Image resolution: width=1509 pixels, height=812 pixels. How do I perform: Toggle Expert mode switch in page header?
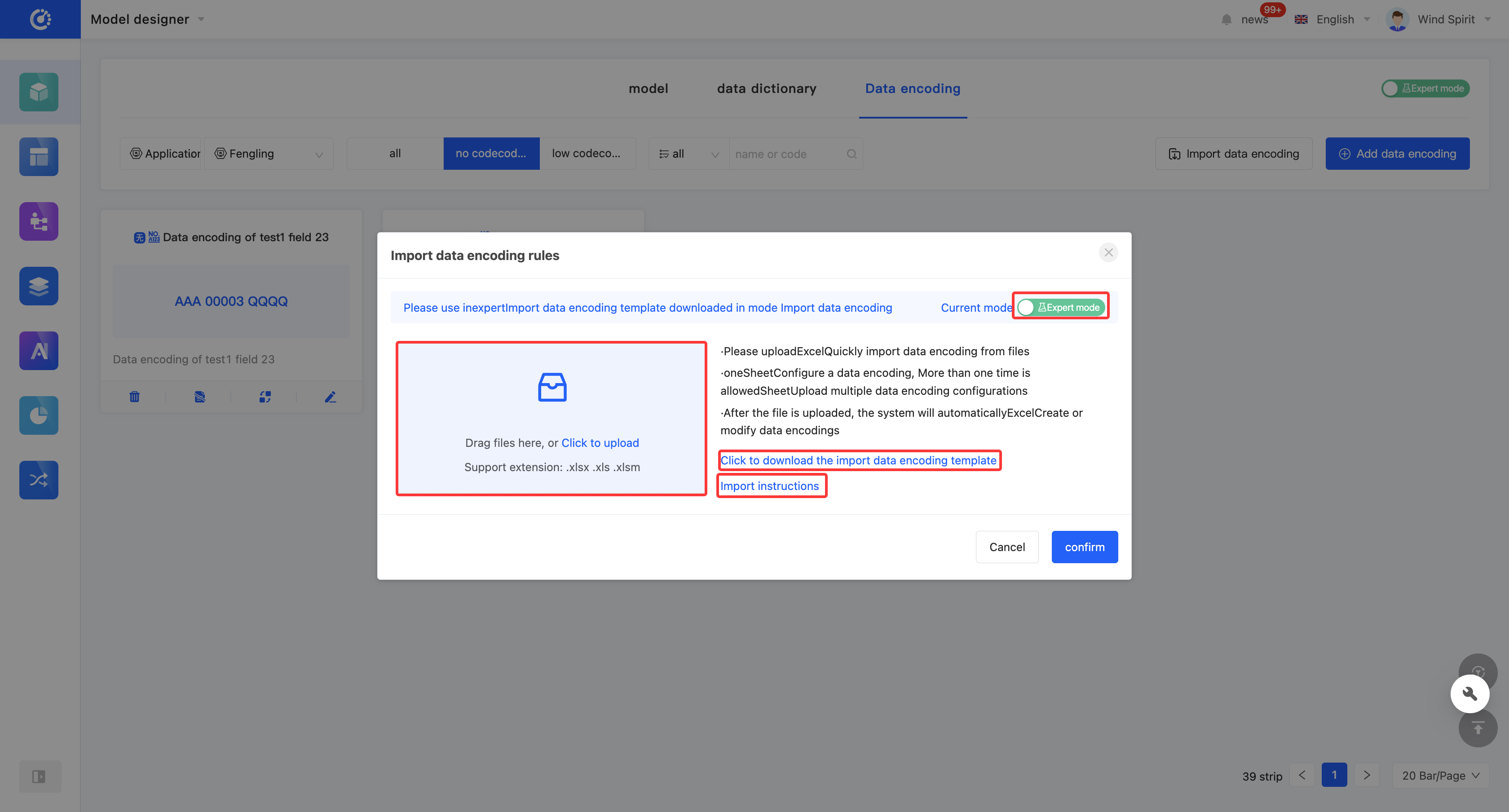tap(1425, 88)
